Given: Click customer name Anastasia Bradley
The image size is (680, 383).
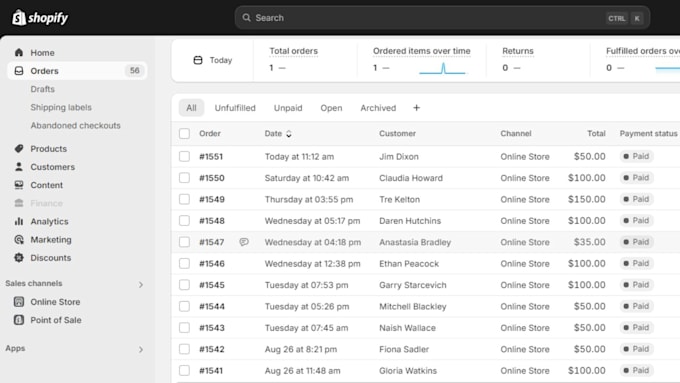Looking at the screenshot, I should (x=415, y=242).
